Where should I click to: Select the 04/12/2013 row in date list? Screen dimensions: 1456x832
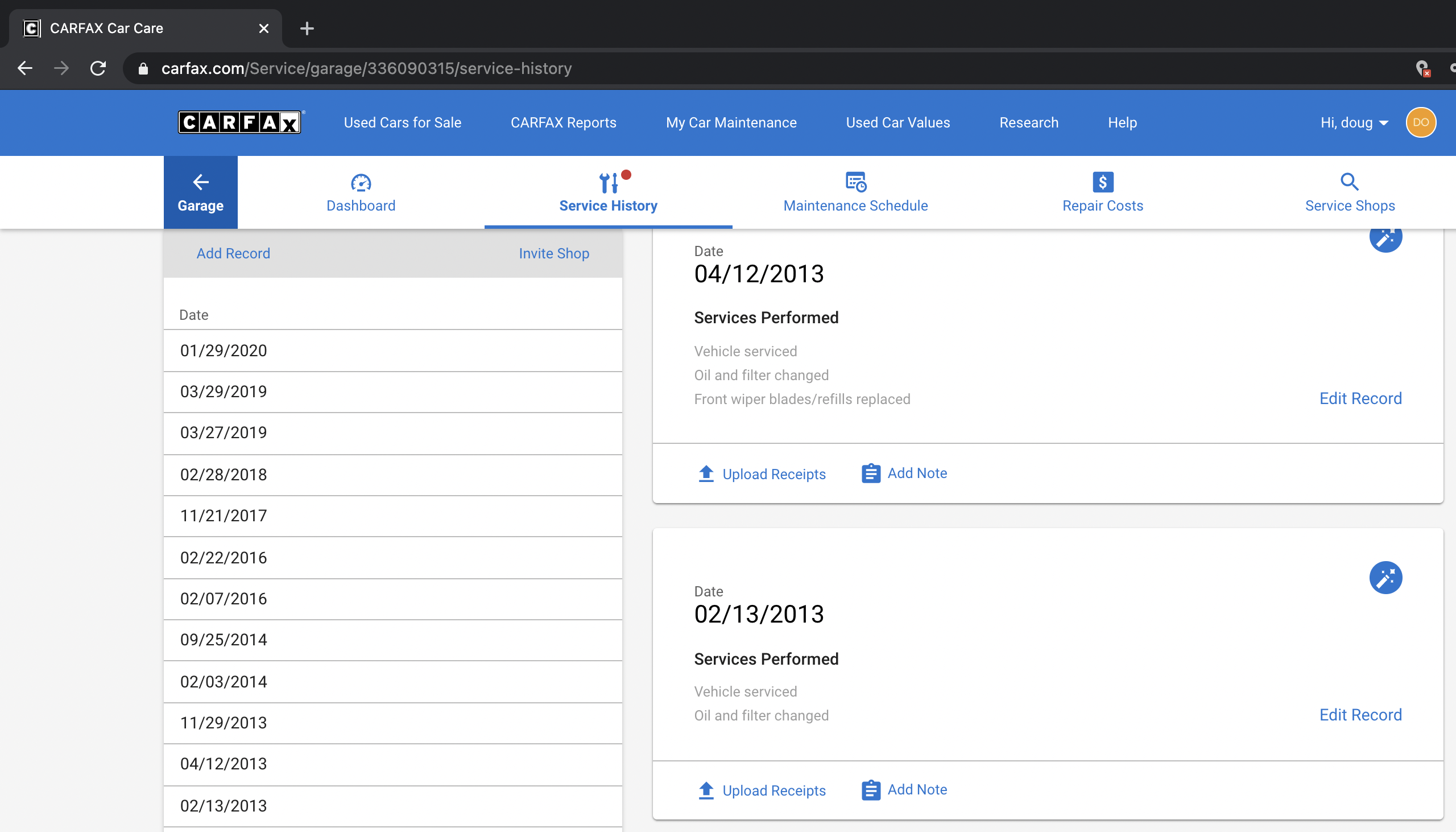coord(393,765)
